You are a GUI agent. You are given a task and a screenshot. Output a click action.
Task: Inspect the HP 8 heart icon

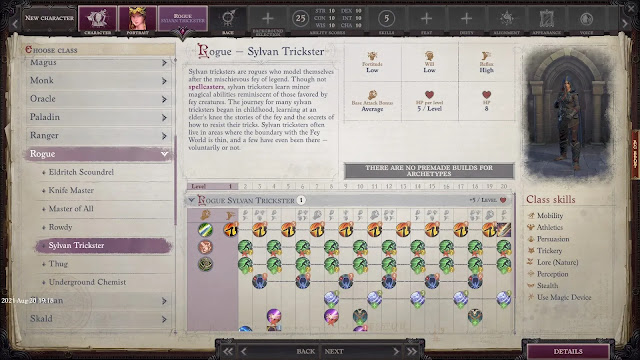pyautogui.click(x=486, y=95)
